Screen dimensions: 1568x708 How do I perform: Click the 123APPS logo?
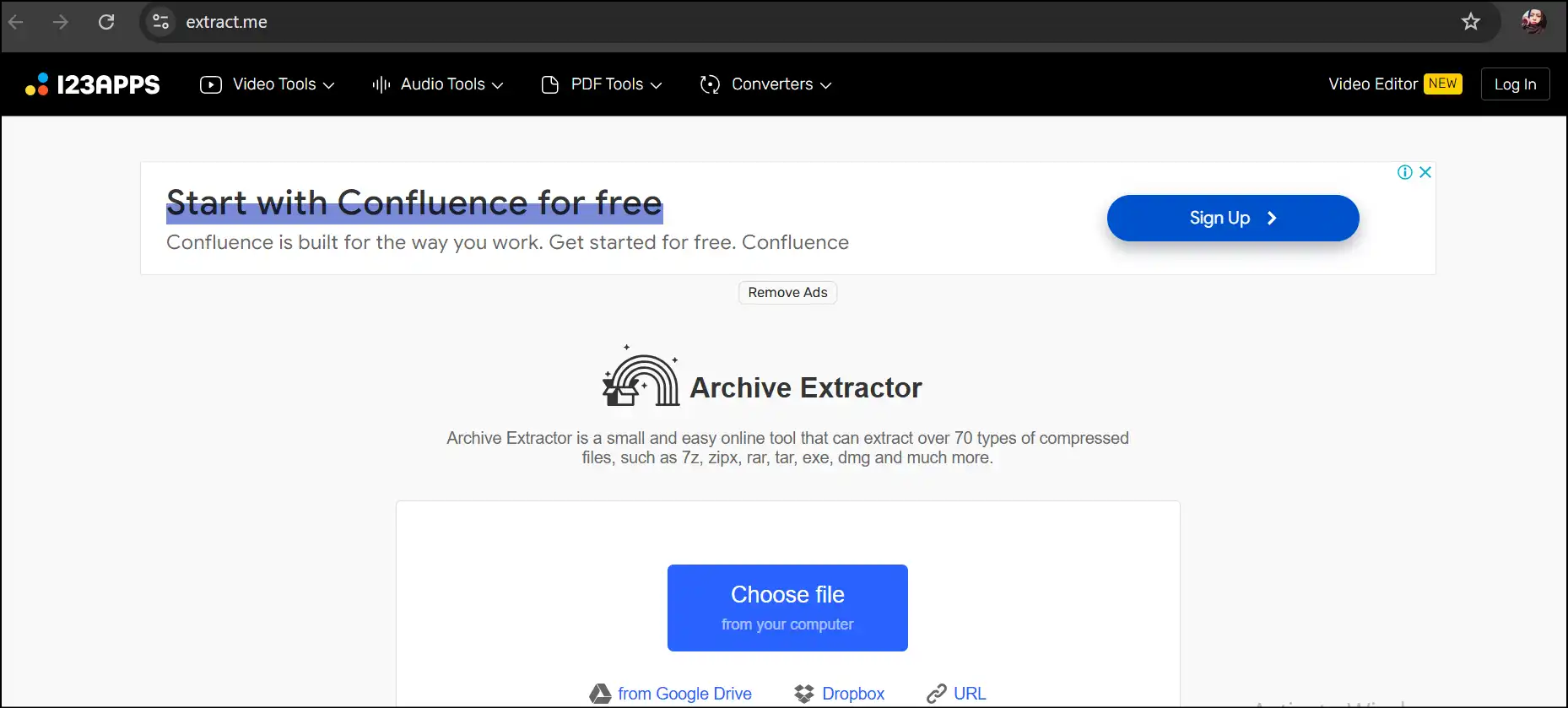click(x=93, y=84)
